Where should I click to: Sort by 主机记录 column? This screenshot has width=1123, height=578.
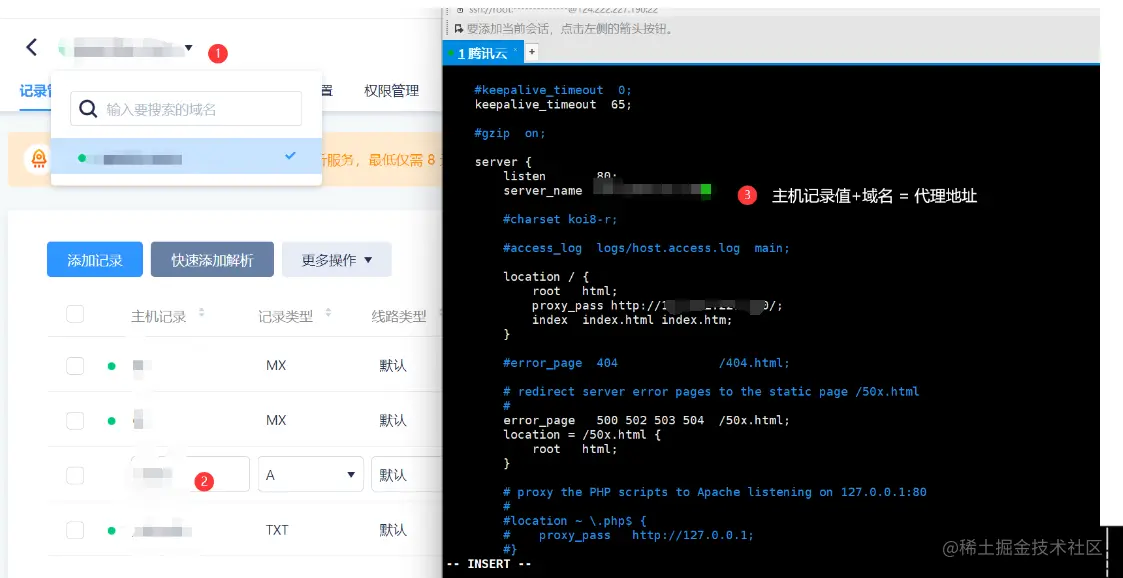point(201,313)
